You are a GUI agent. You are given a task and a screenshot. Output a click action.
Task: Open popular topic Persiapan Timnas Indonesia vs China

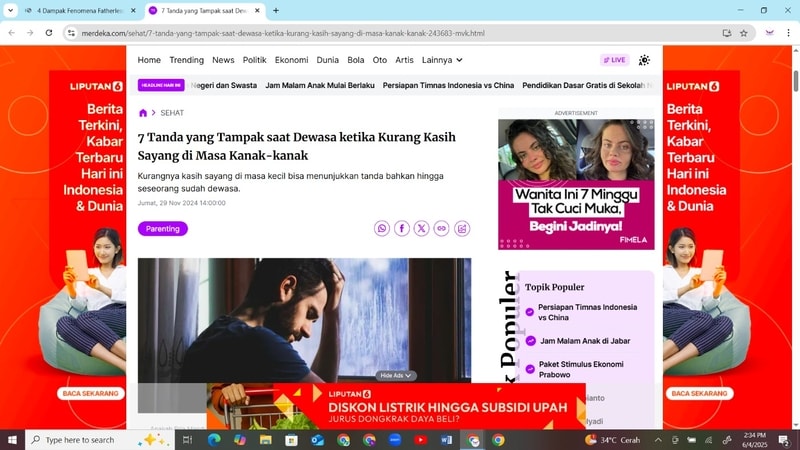pos(587,312)
